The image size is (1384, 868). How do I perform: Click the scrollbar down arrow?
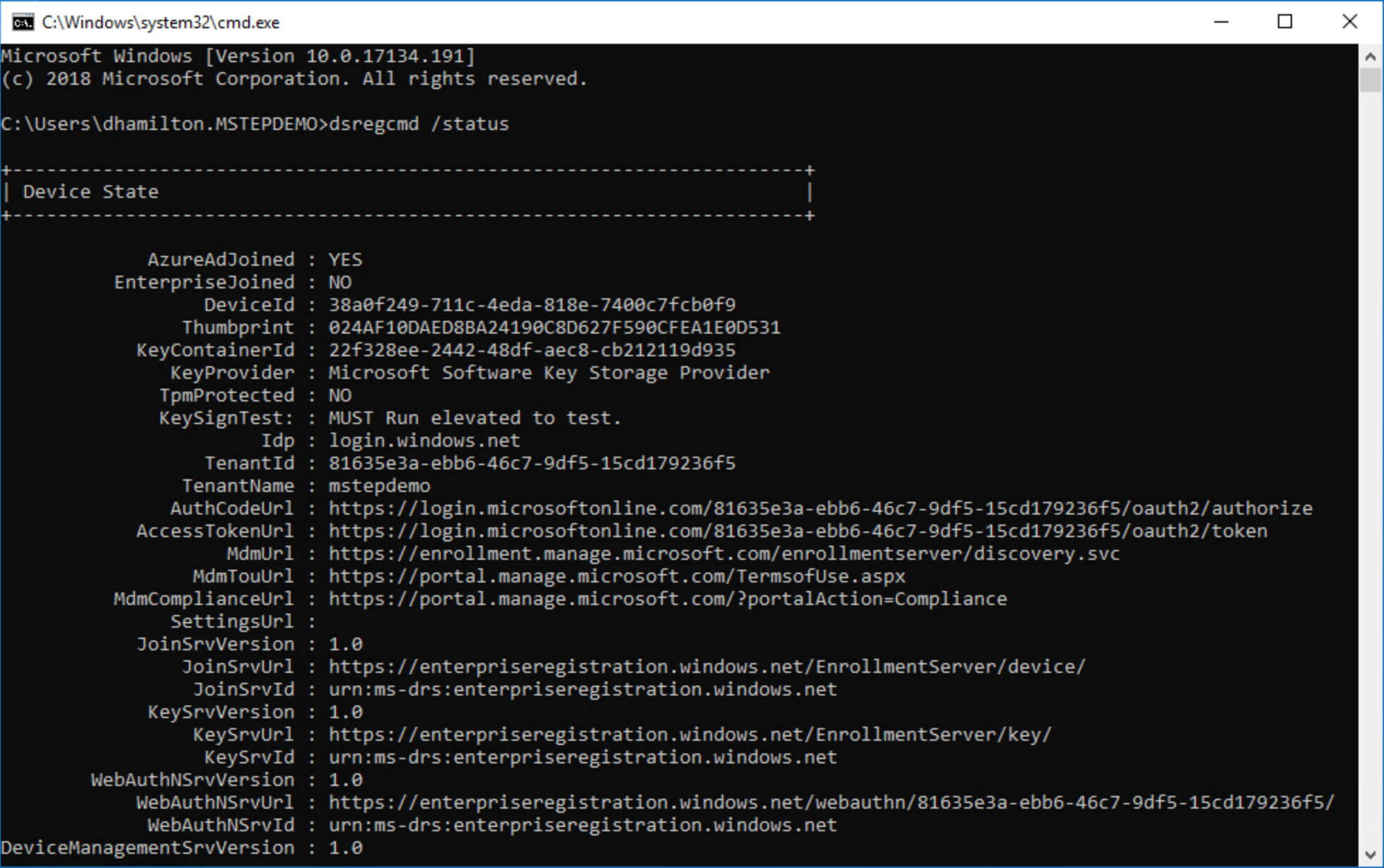click(1371, 855)
